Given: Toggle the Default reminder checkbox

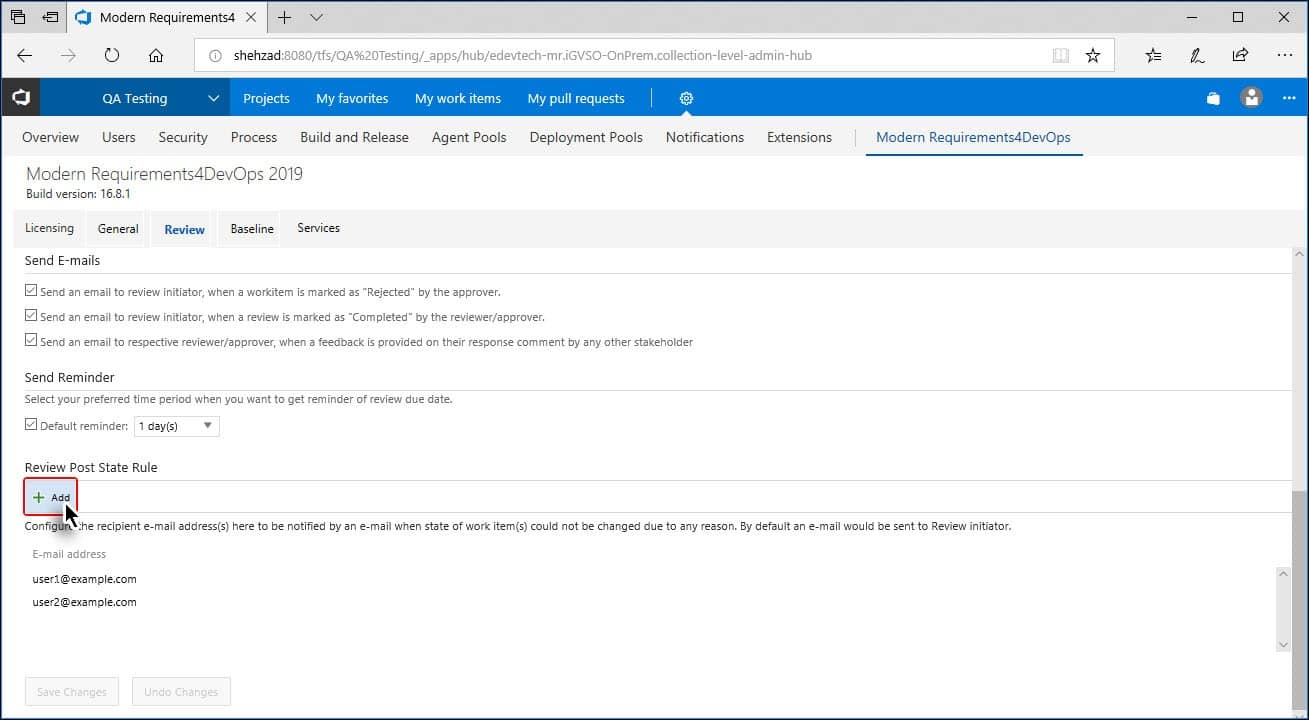Looking at the screenshot, I should pos(31,425).
